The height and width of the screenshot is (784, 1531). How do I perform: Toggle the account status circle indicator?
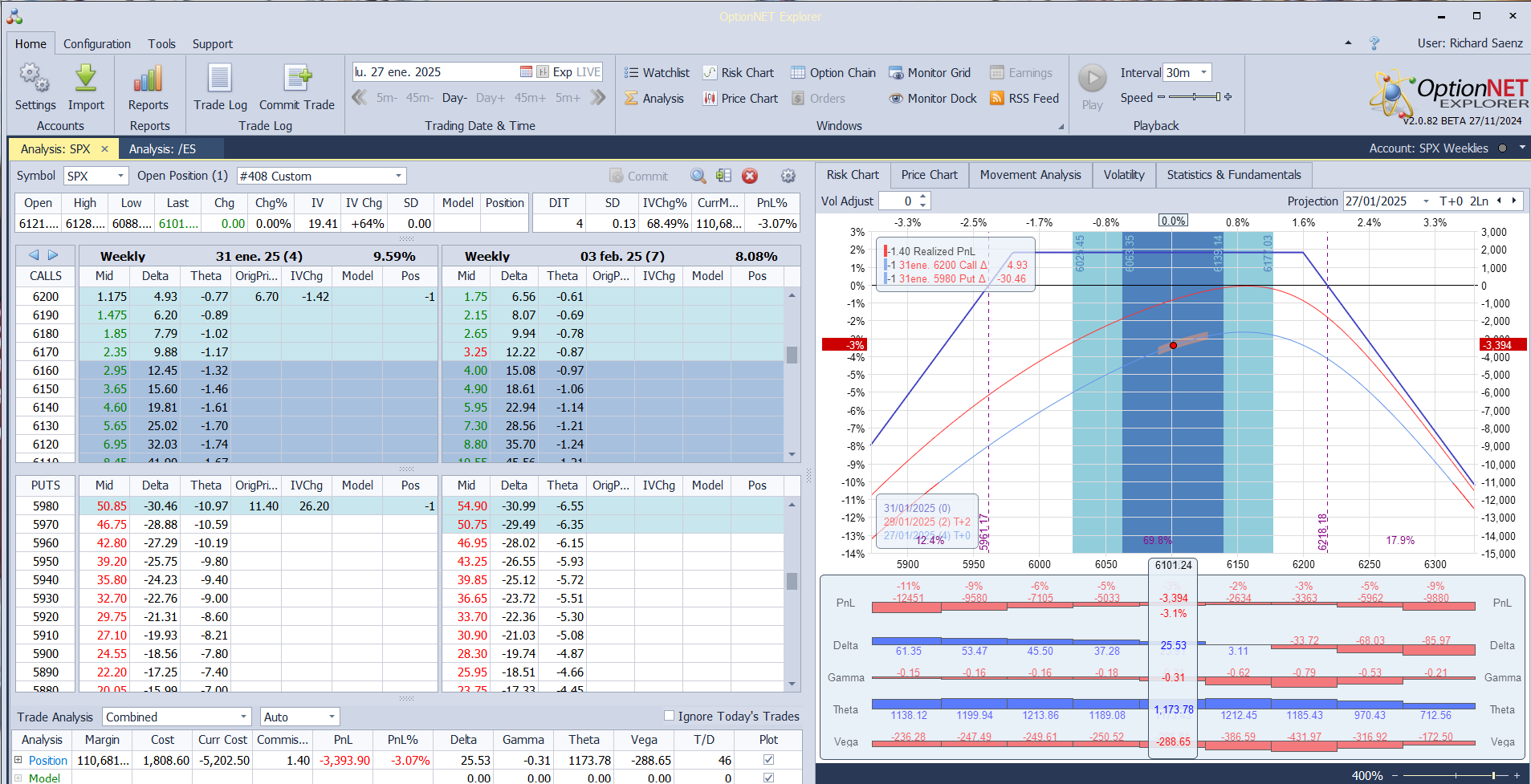coord(1502,148)
